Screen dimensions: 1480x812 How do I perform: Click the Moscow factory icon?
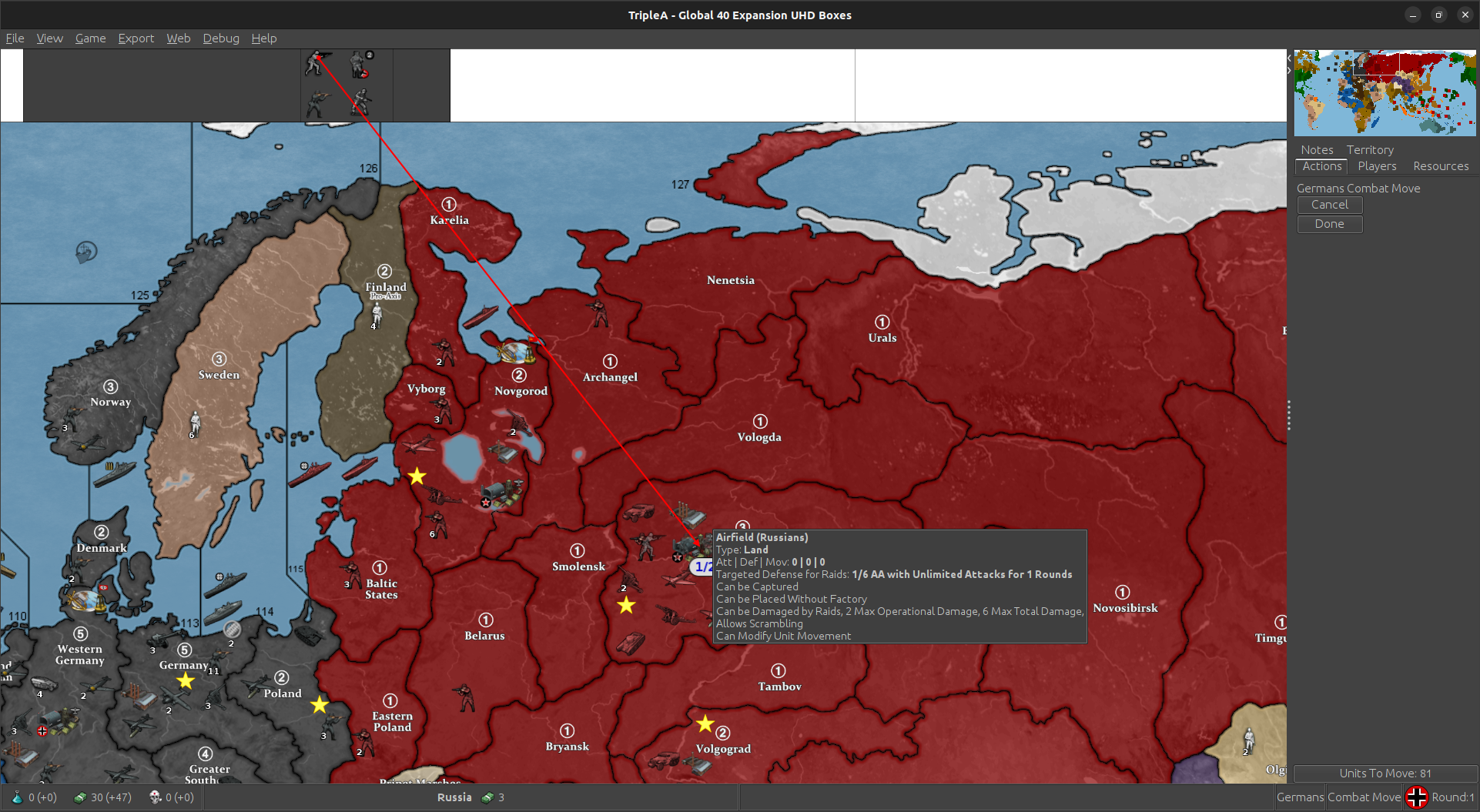click(x=688, y=514)
